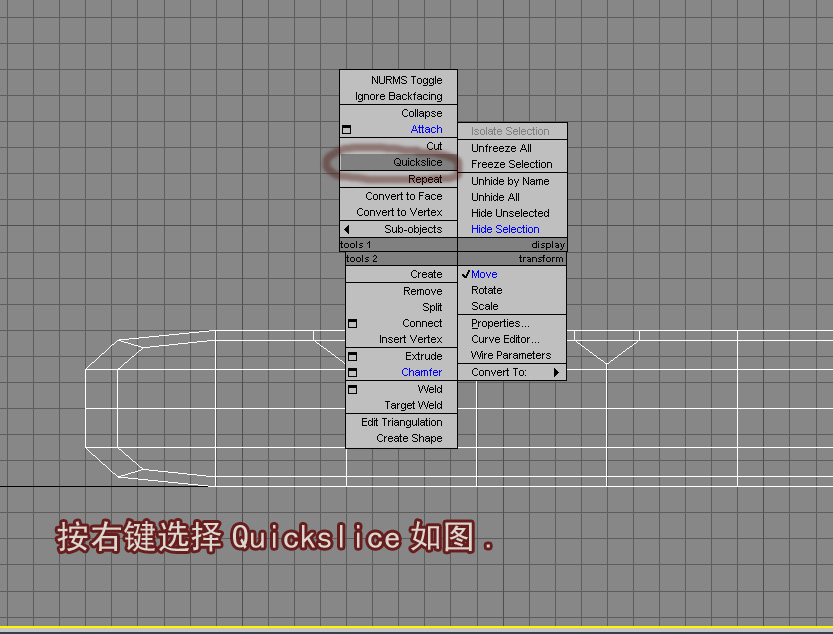
Task: Choose Freeze Selection
Action: 512,164
